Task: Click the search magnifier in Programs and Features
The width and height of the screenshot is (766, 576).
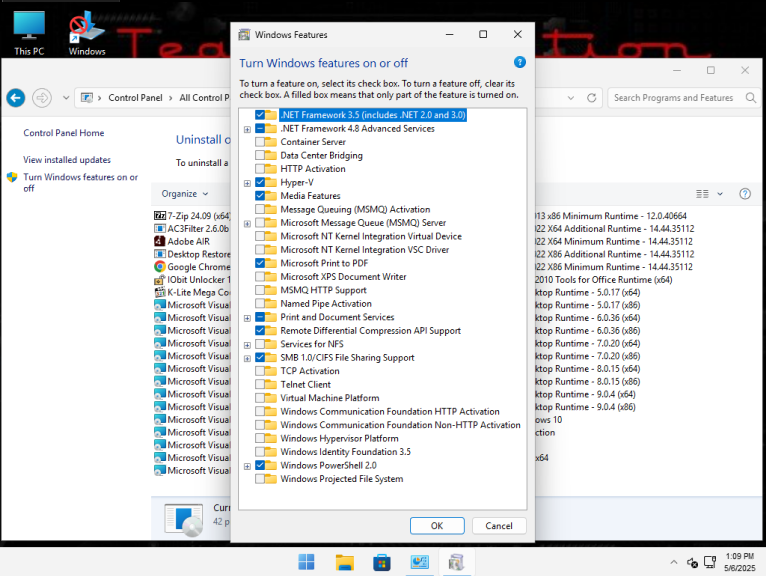Action: (x=750, y=98)
